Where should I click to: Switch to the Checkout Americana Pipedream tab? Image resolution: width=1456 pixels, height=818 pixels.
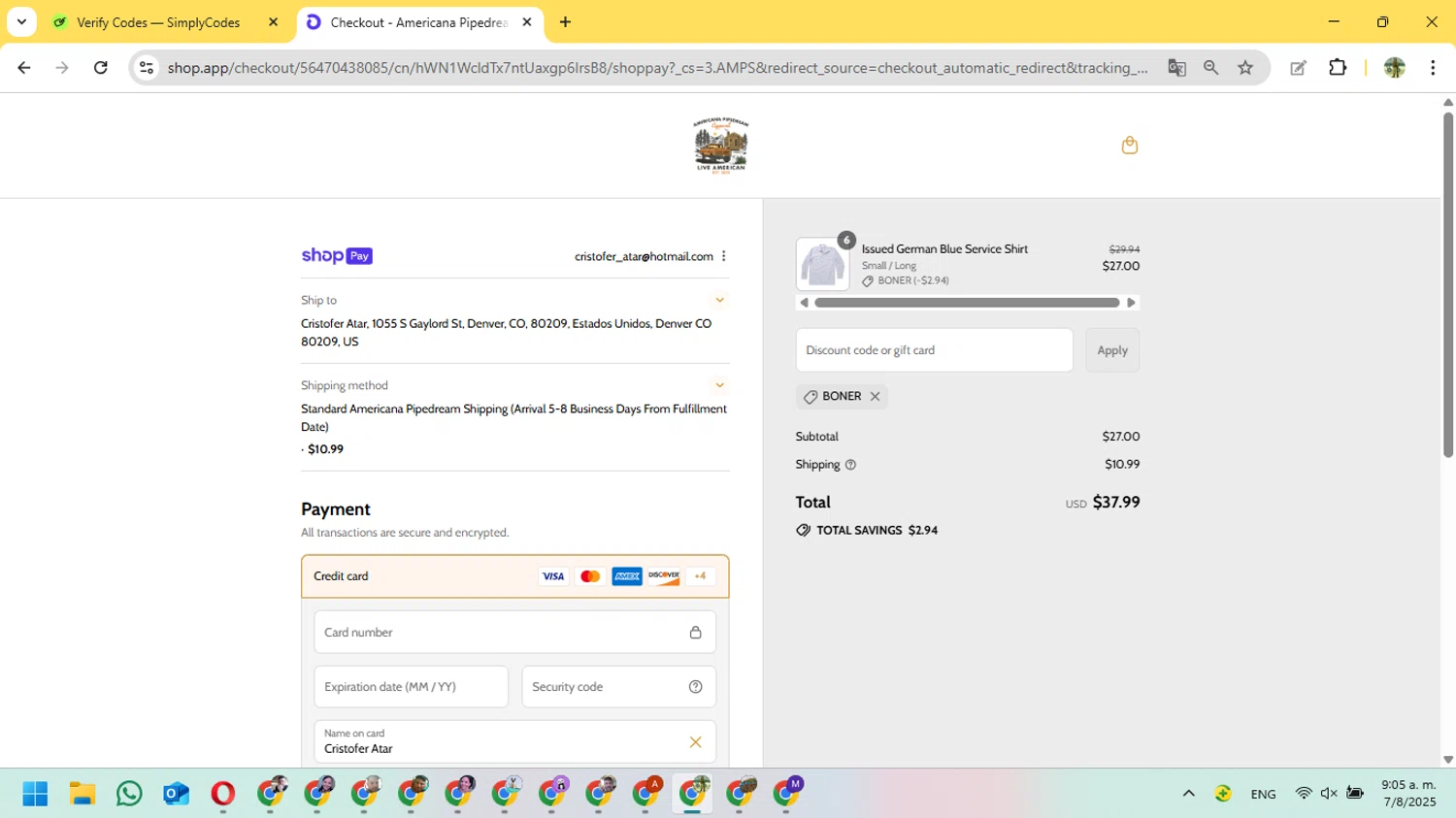click(418, 22)
